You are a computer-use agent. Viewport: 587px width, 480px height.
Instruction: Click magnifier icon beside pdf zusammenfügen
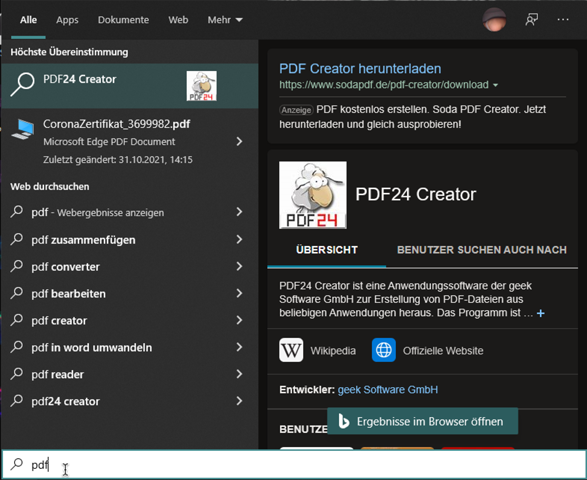[16, 239]
